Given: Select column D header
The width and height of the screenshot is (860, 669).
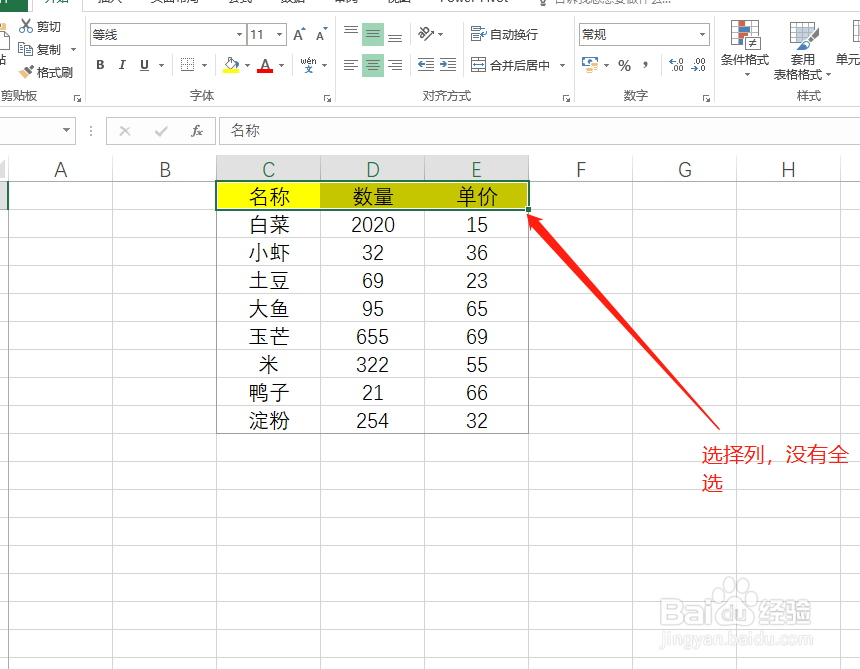Looking at the screenshot, I should tap(372, 169).
